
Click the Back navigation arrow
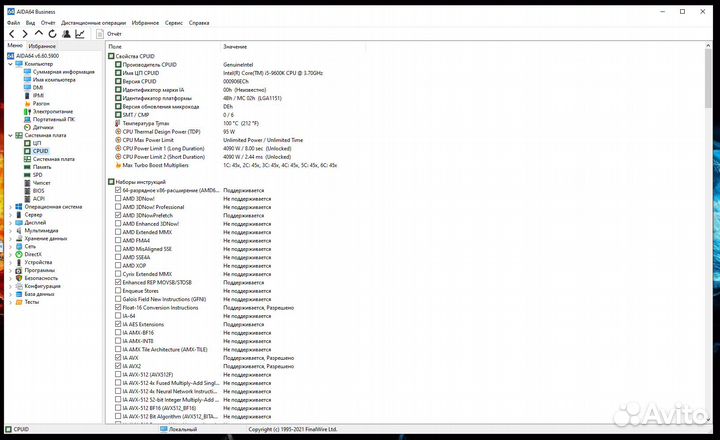tap(12, 34)
